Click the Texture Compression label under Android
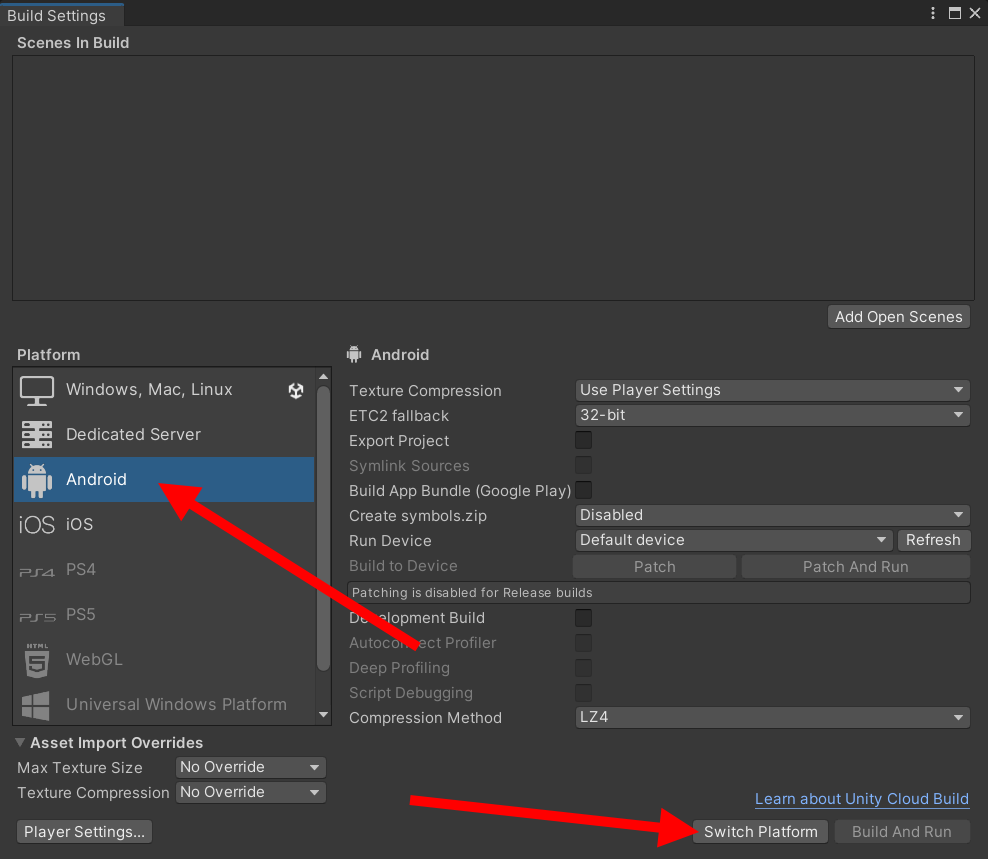Screen dimensions: 988x859 coord(425,391)
